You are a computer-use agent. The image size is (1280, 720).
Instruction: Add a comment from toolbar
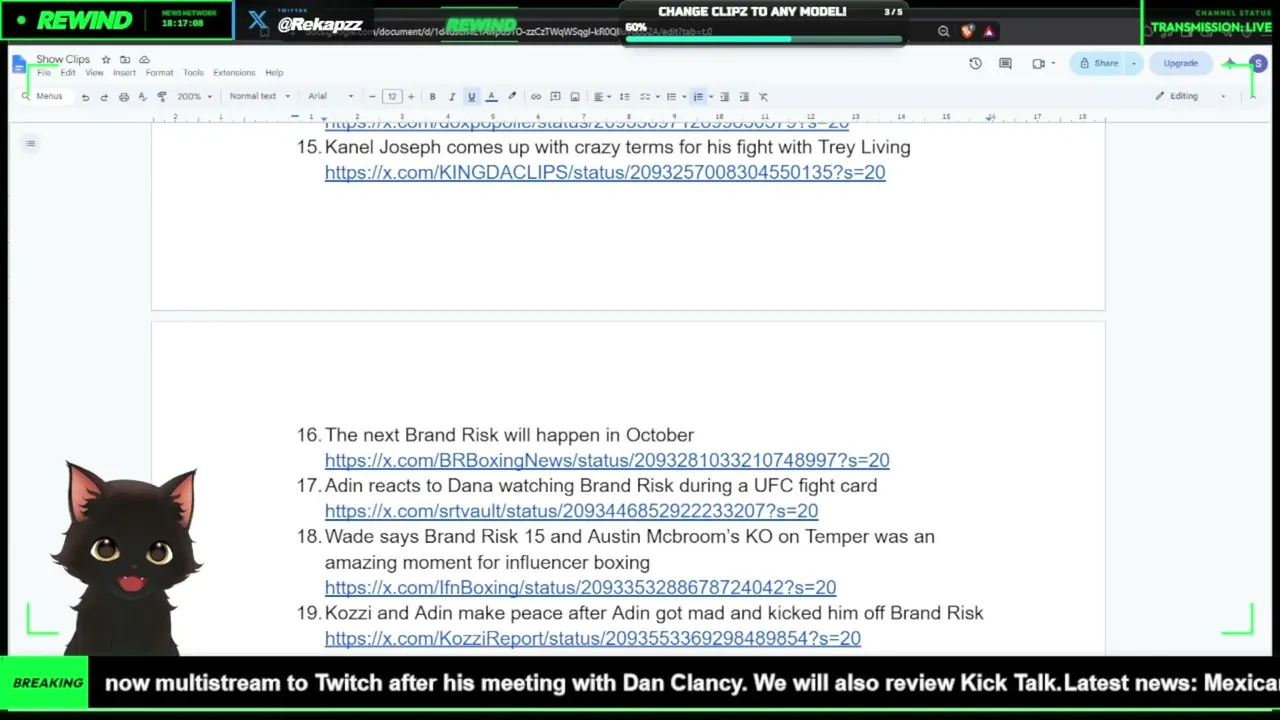(555, 97)
